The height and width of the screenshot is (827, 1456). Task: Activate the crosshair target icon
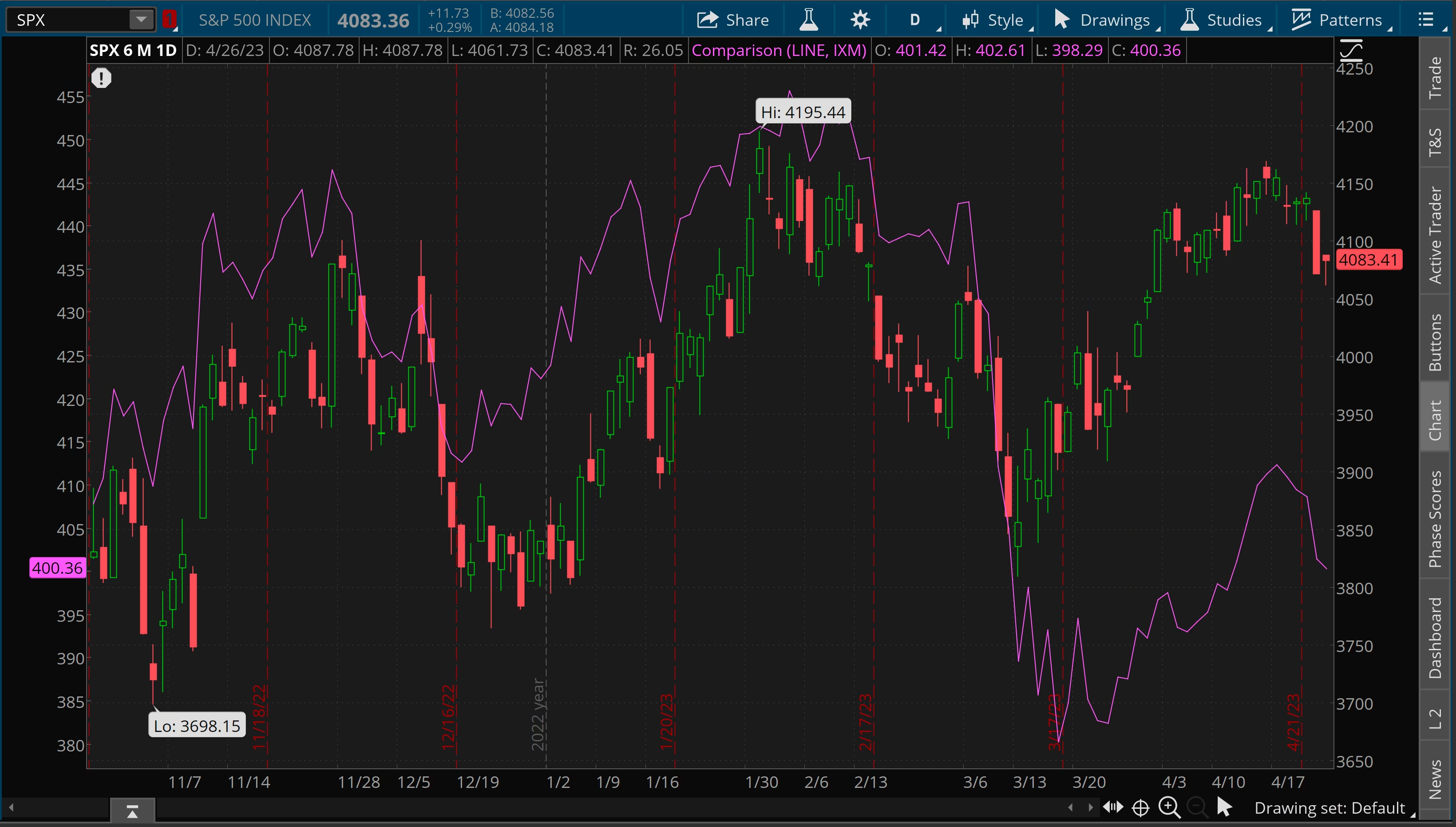(1140, 807)
